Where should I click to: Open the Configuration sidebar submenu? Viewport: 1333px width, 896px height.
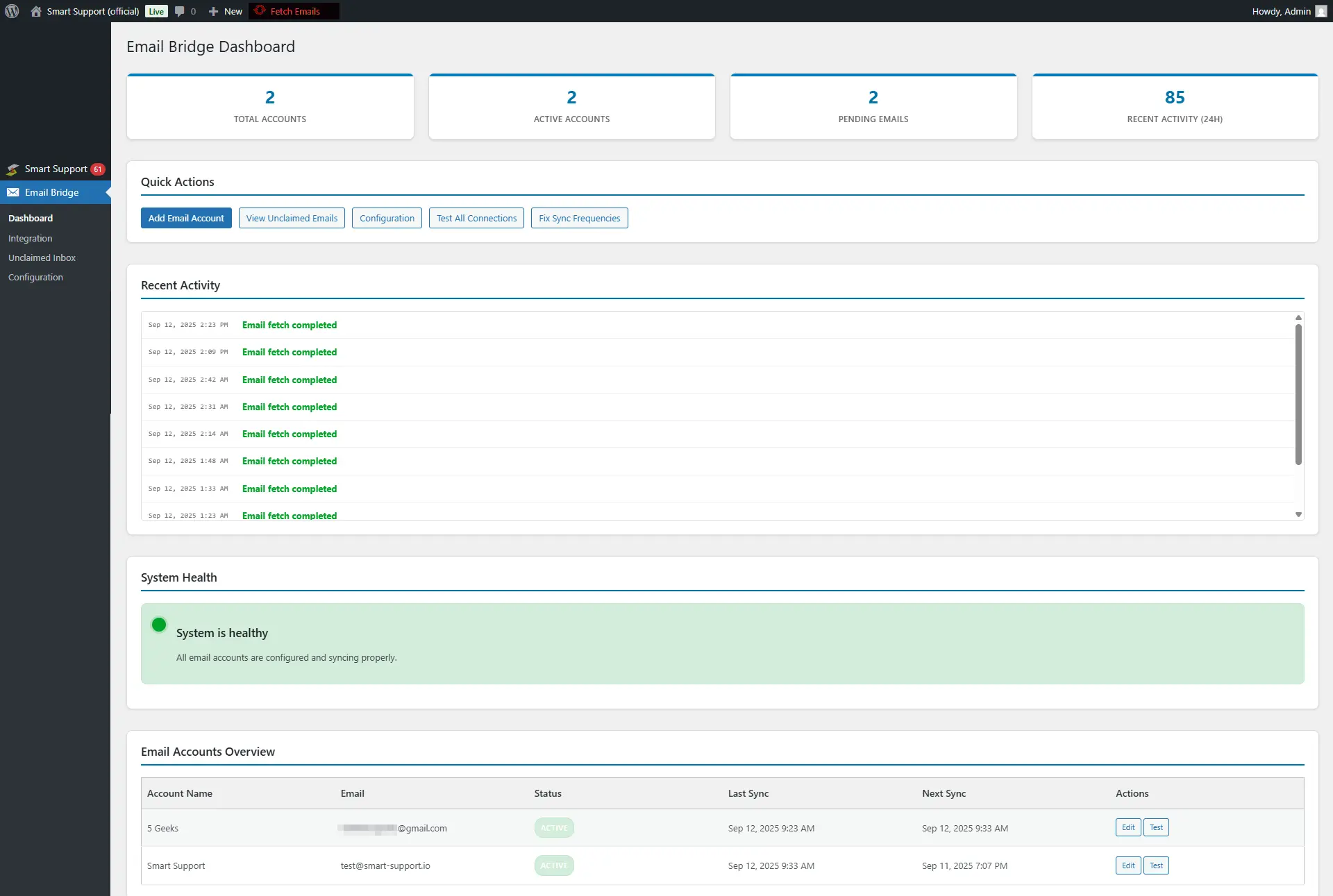click(35, 277)
